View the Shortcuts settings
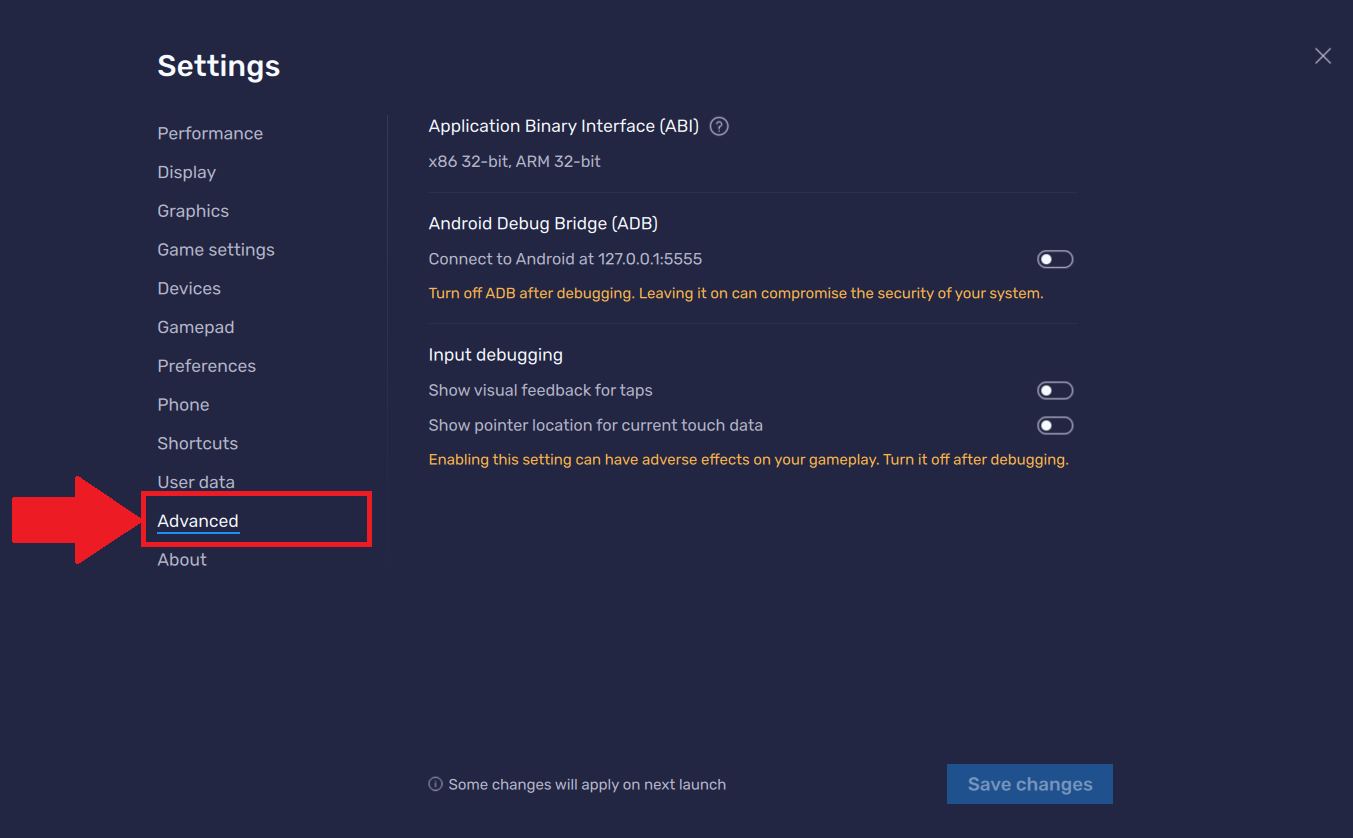 point(197,444)
